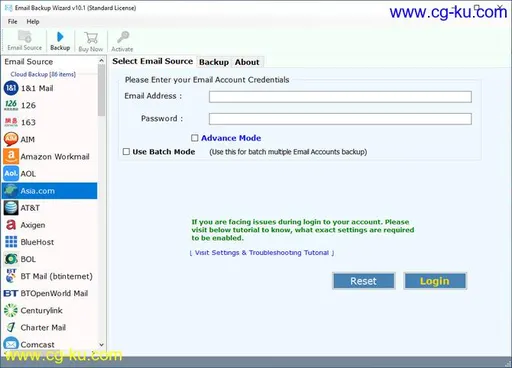Click the Login button
512x368 pixels.
click(435, 281)
